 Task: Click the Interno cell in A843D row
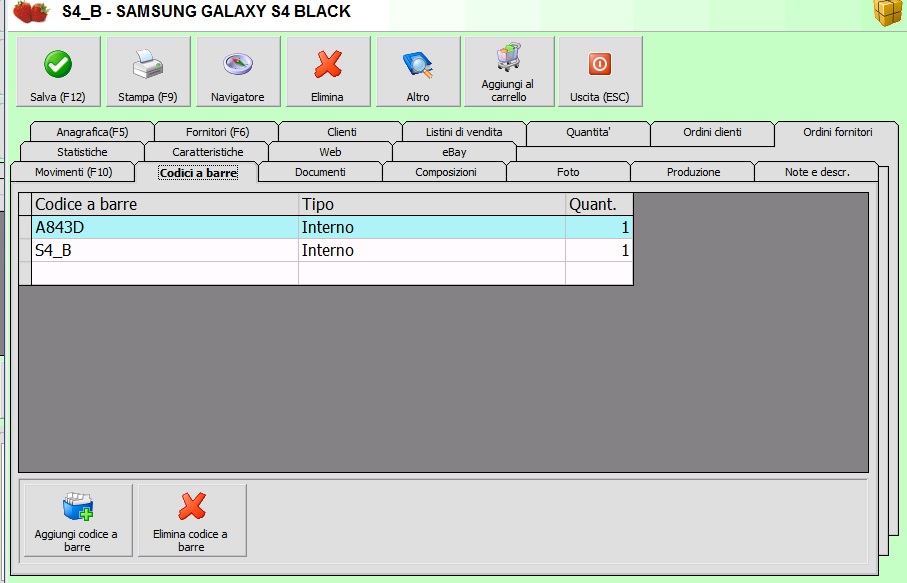[432, 227]
